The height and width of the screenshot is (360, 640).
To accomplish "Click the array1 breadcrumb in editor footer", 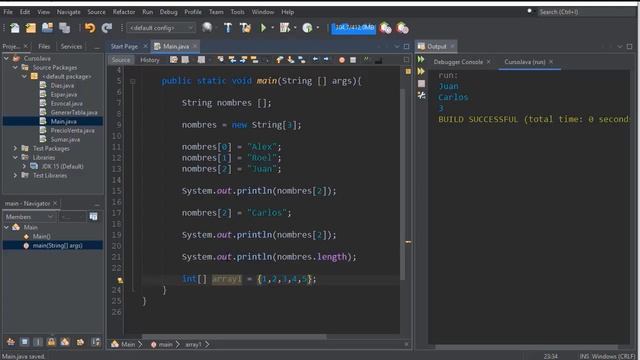I will pyautogui.click(x=193, y=344).
